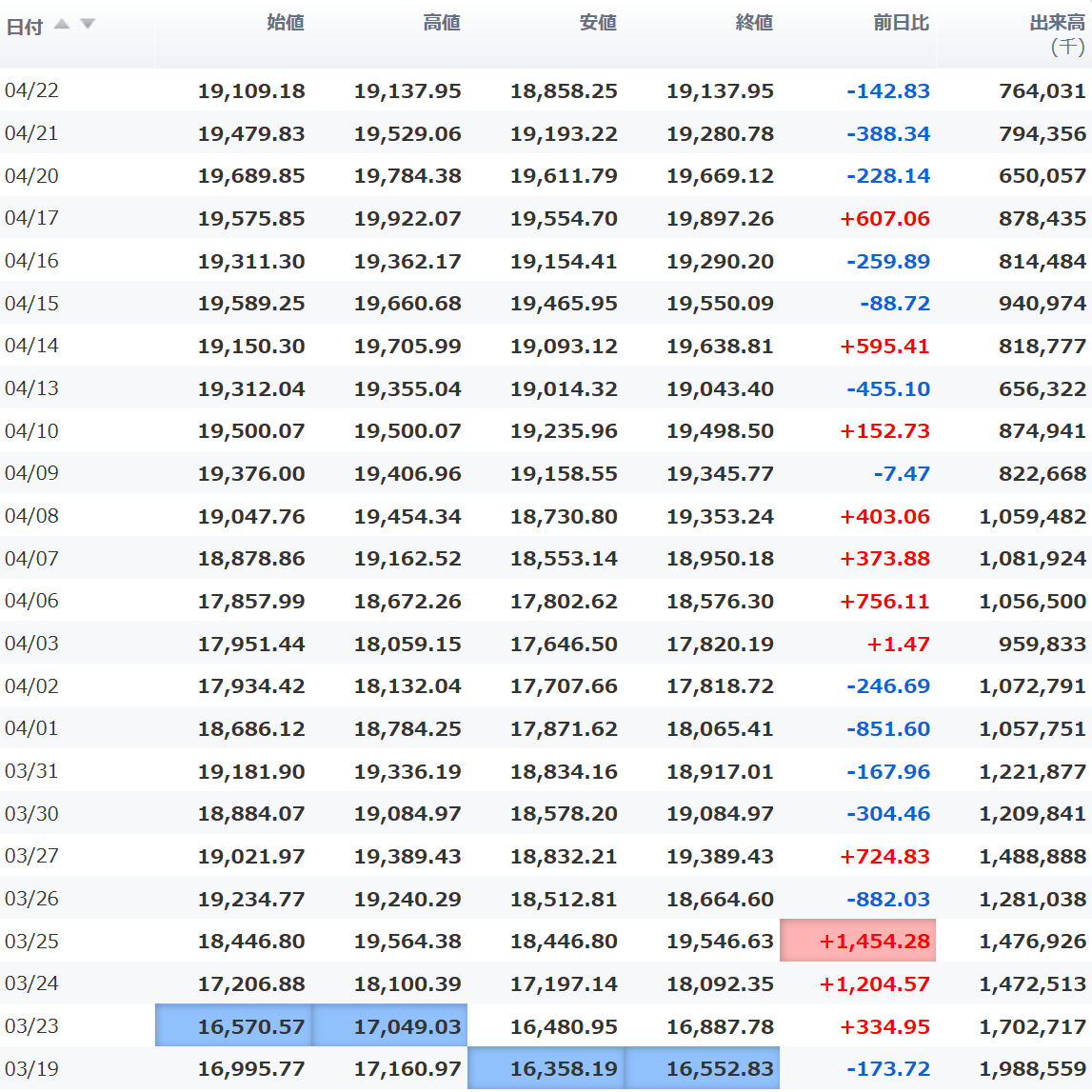
Task: Select low value 19,154.41
Action: pyautogui.click(x=565, y=261)
